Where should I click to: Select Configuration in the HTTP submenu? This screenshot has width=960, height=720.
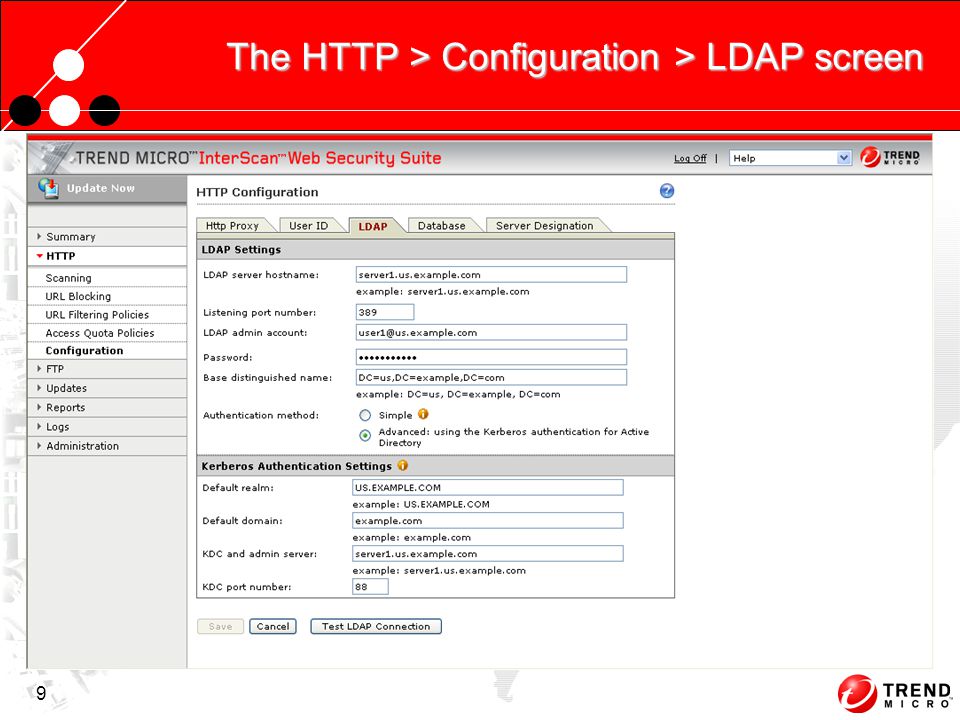(x=84, y=351)
